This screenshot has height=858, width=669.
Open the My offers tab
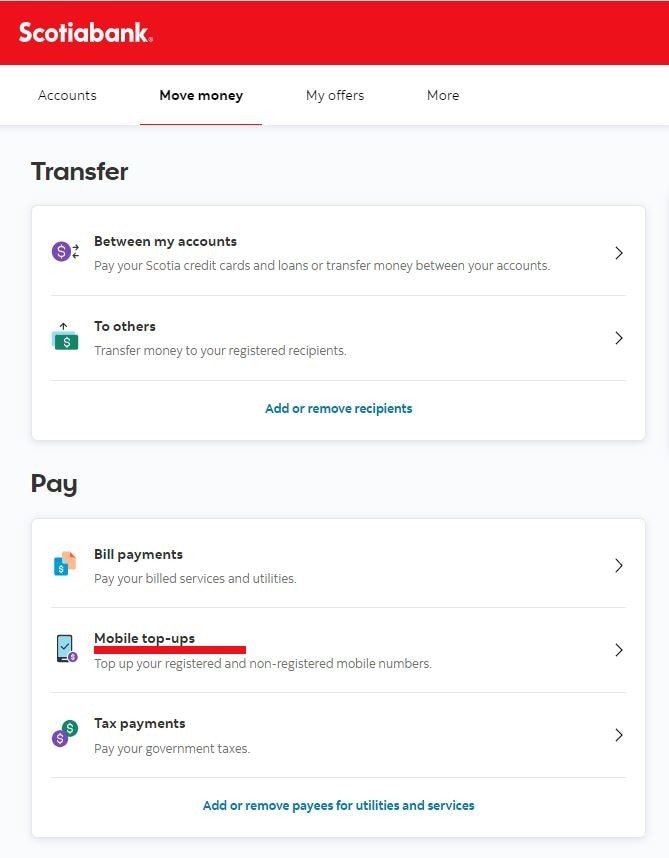pos(335,95)
